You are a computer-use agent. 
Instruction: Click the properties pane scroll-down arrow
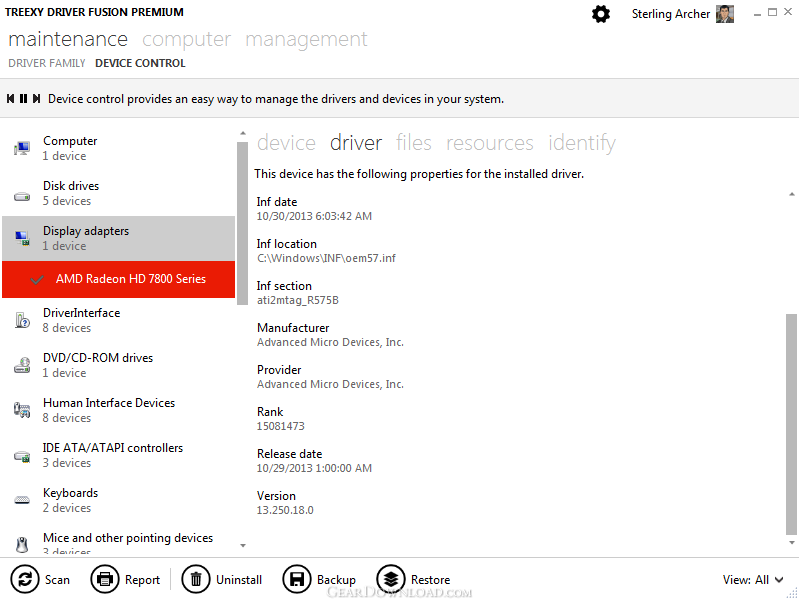[791, 543]
